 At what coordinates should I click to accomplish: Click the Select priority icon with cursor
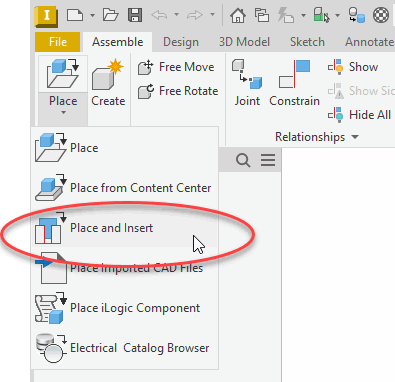pos(321,15)
